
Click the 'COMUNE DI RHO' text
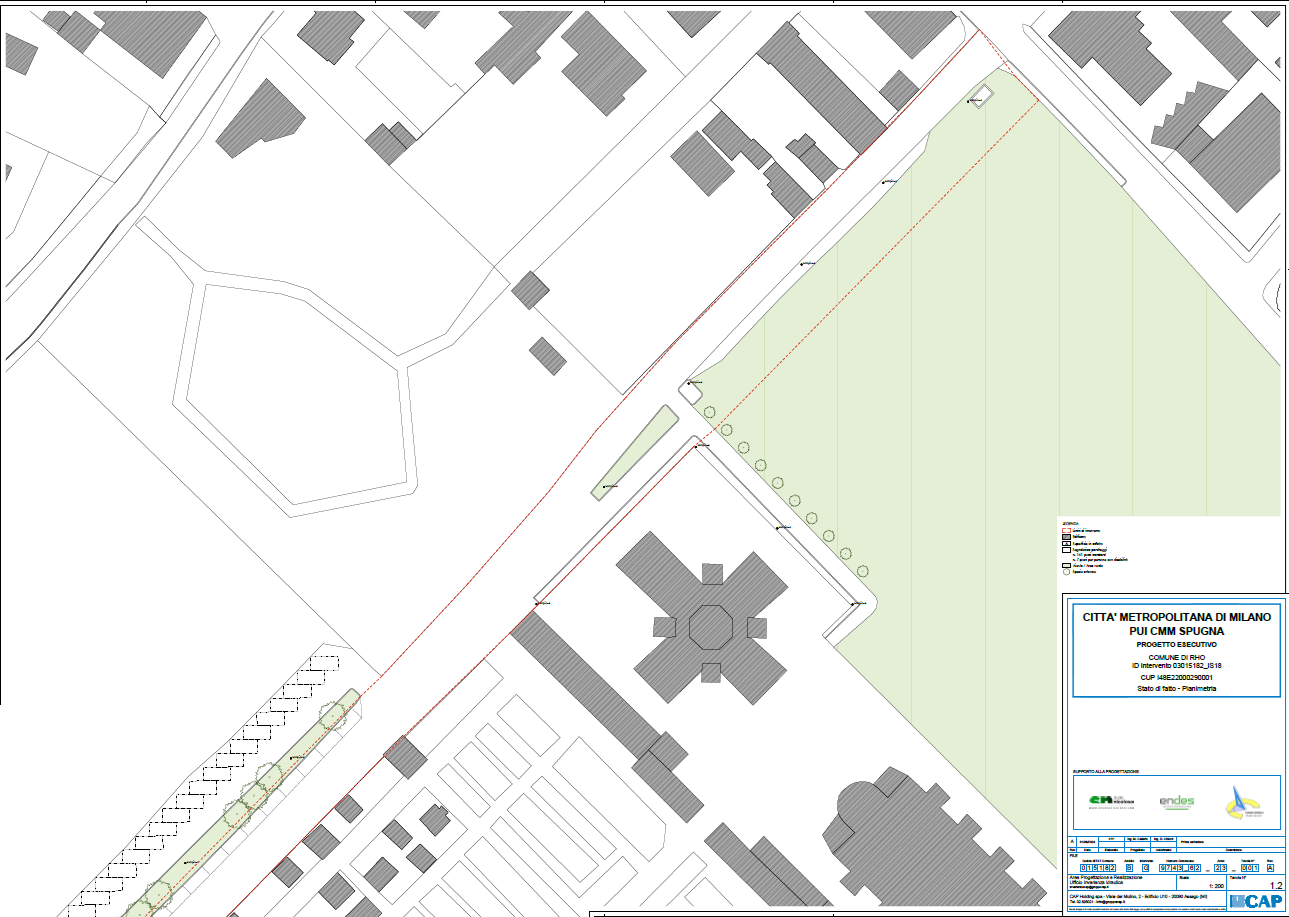point(1175,657)
